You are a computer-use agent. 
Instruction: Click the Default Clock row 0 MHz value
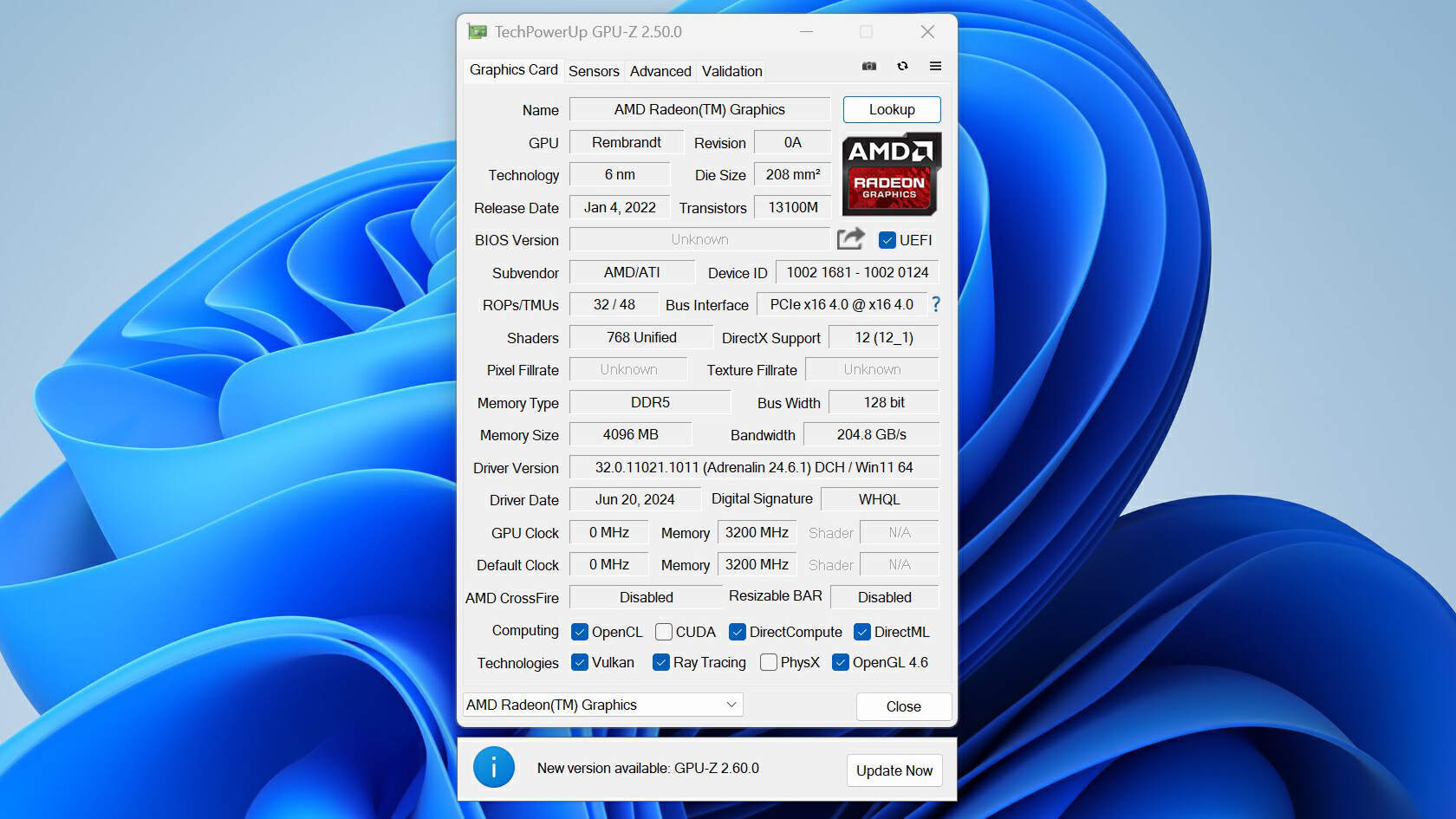(608, 564)
